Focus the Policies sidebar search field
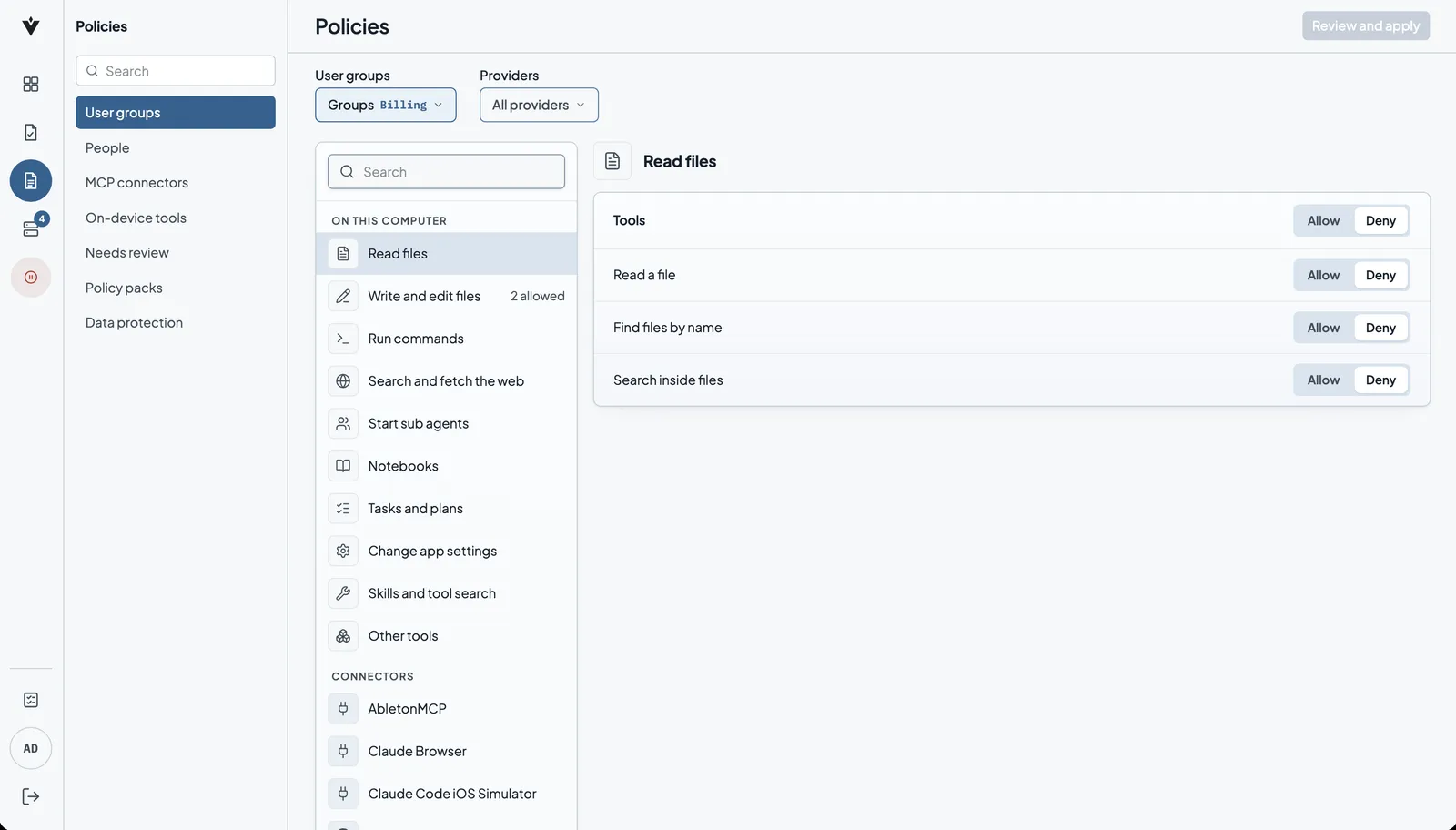This screenshot has height=830, width=1456. coord(176,71)
